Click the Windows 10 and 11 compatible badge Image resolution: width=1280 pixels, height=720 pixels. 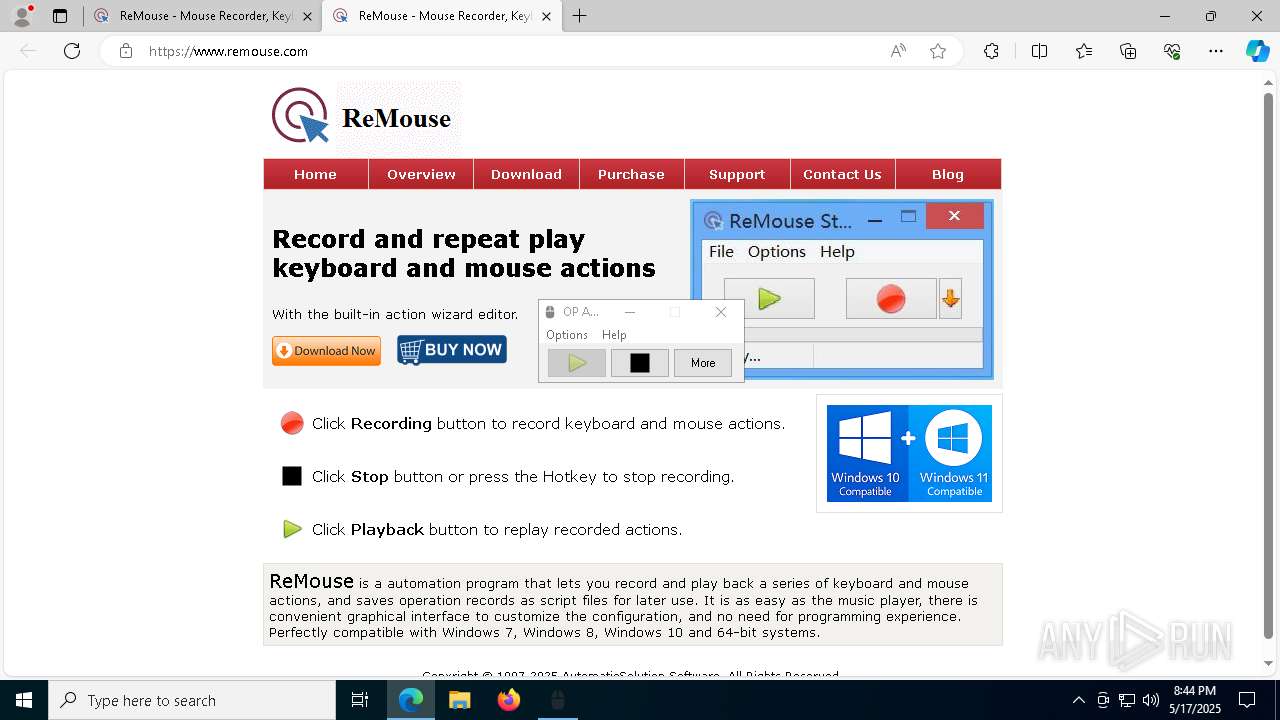click(909, 453)
